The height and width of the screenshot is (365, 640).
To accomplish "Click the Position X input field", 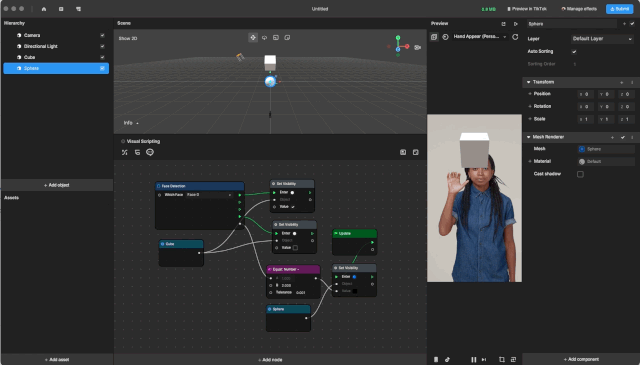I will coord(585,94).
